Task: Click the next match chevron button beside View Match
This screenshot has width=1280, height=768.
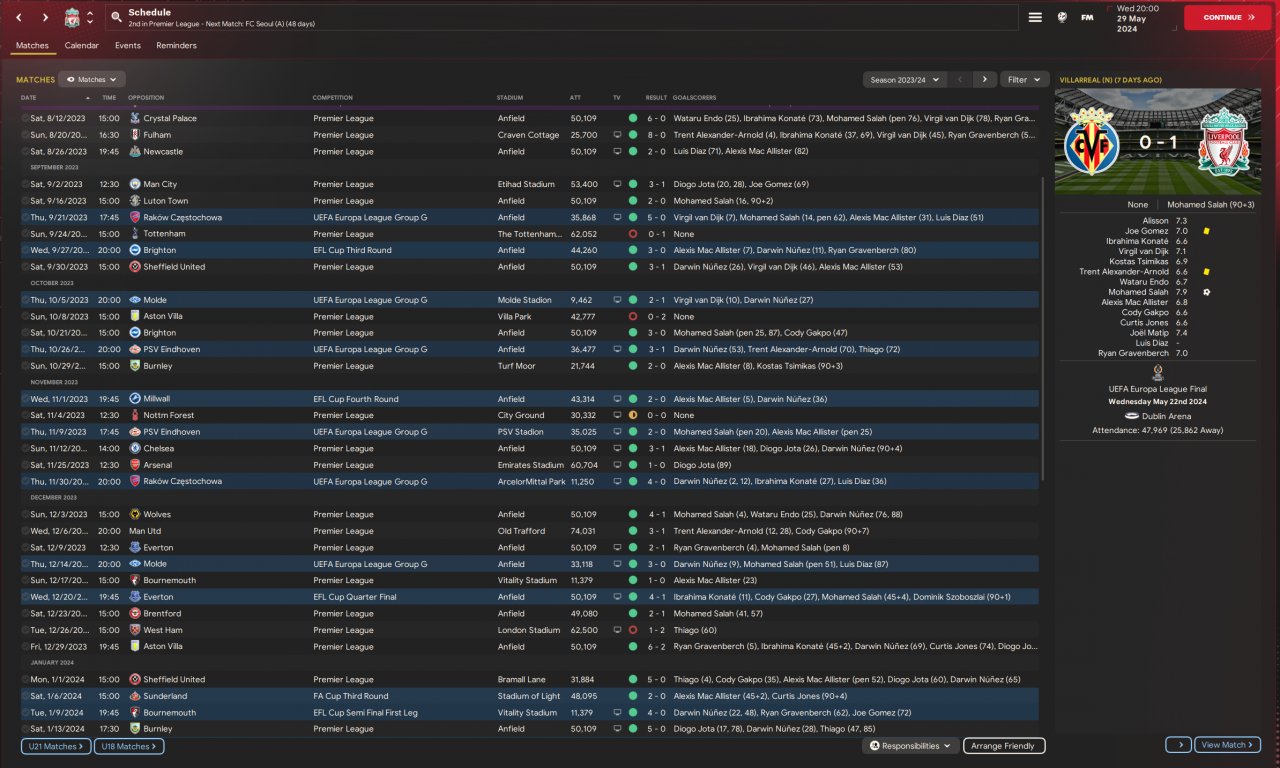Action: click(1178, 745)
